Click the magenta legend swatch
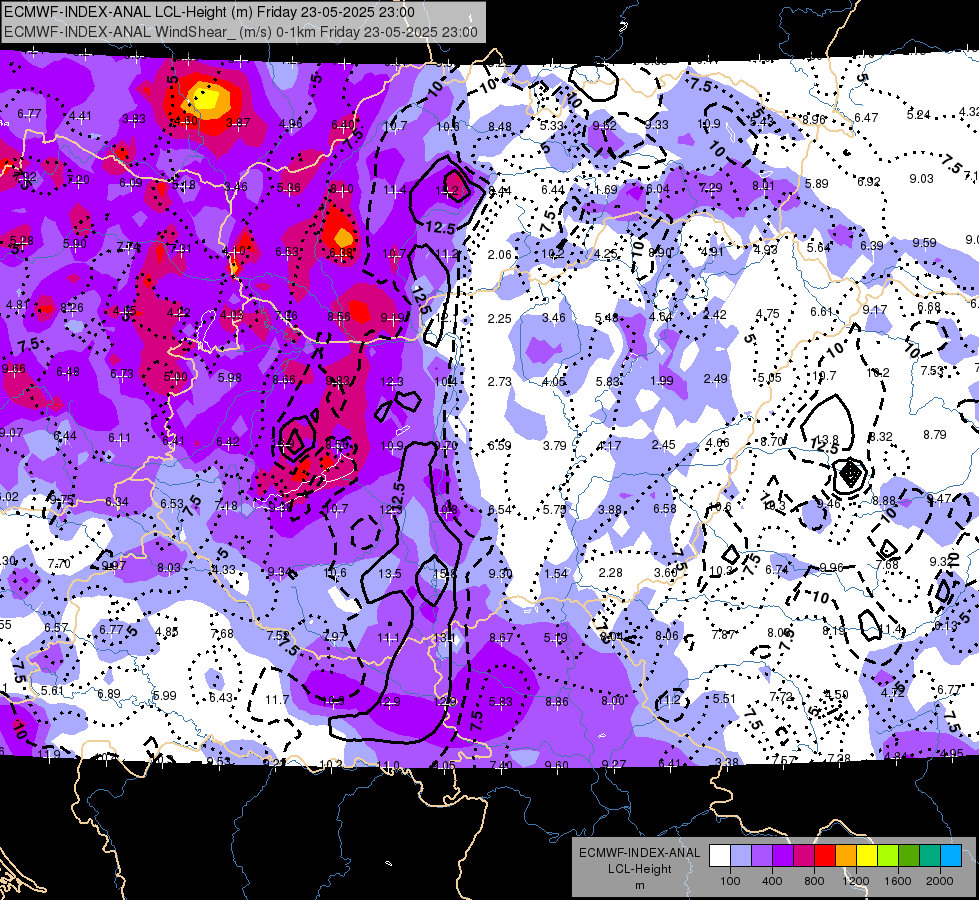This screenshot has width=979, height=900. click(x=804, y=855)
